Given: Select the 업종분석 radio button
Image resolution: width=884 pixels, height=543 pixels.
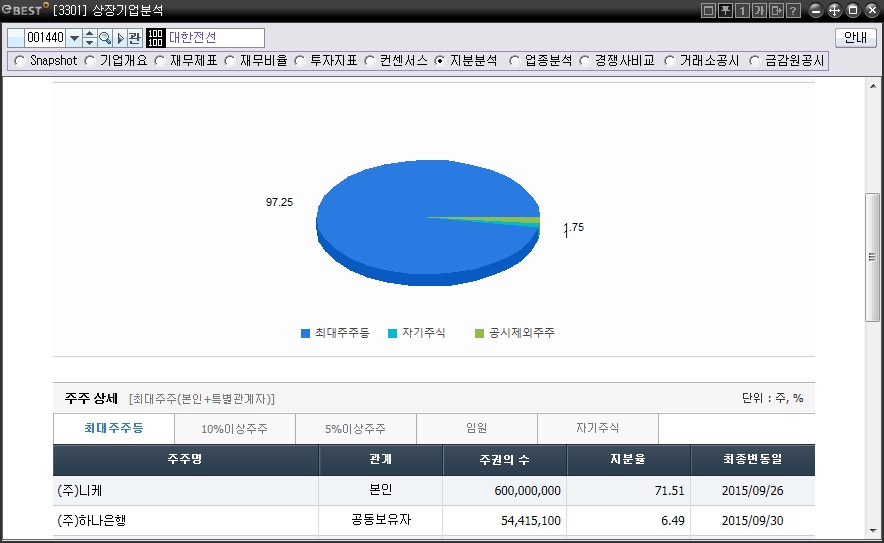Looking at the screenshot, I should (x=515, y=61).
